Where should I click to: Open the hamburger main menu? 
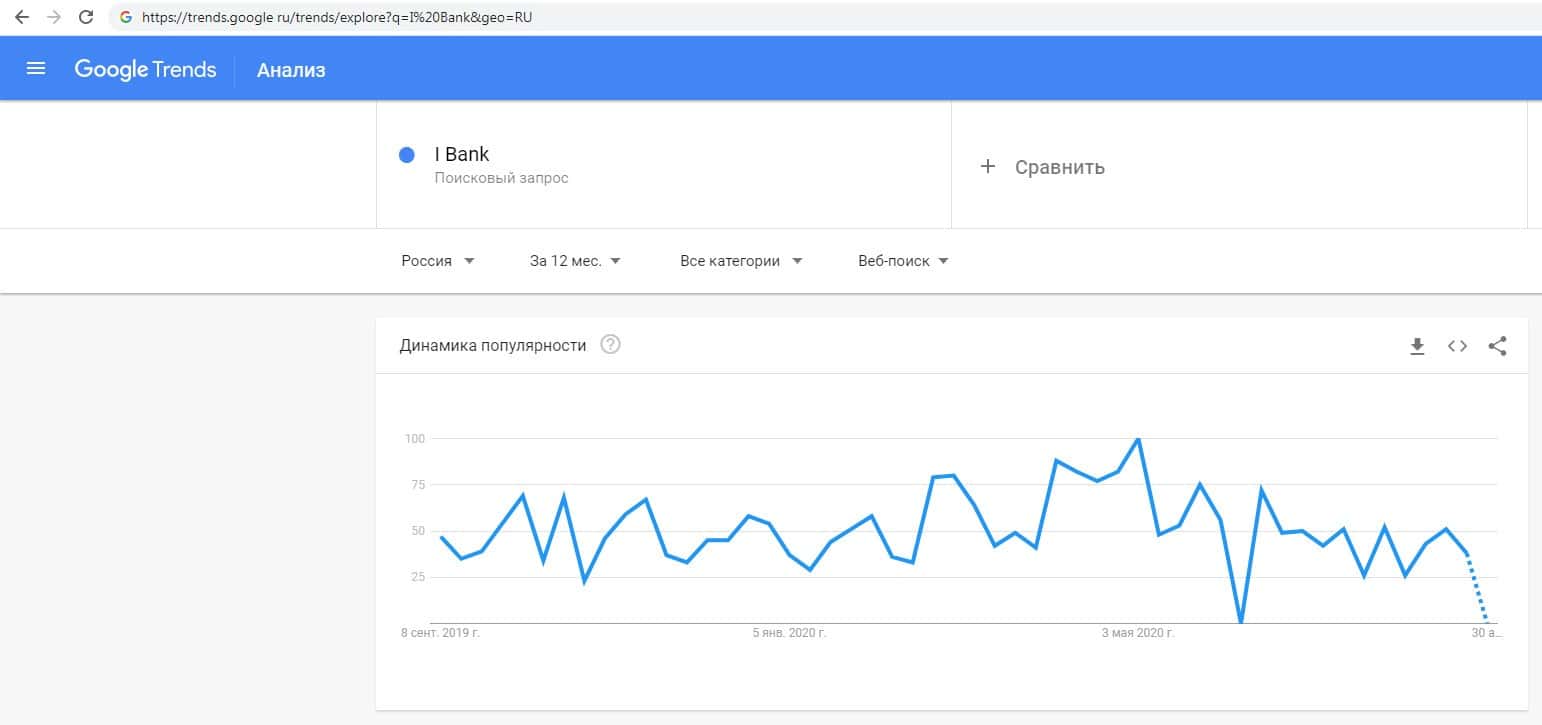(36, 69)
